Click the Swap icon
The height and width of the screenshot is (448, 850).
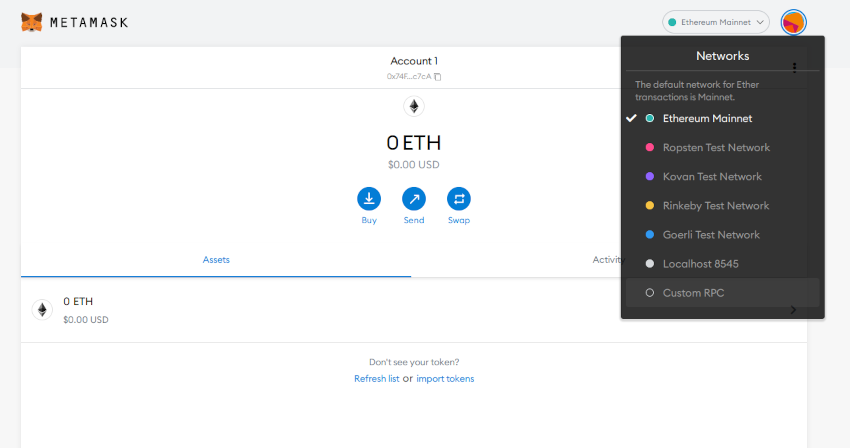(459, 199)
